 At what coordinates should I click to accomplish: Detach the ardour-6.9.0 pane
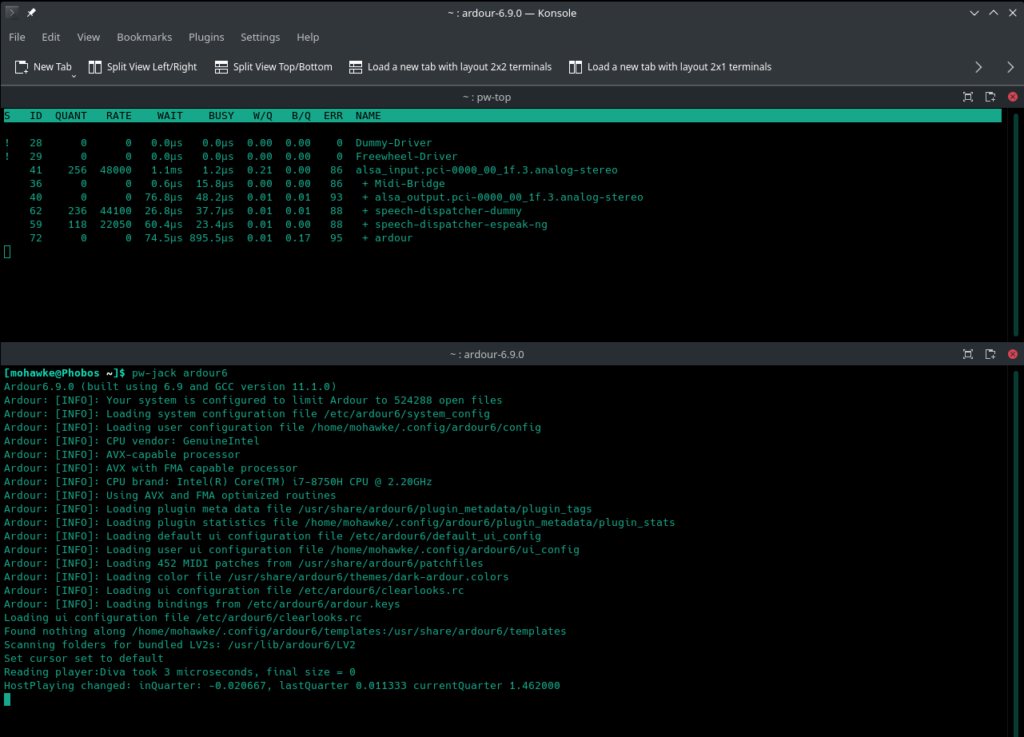coord(990,354)
